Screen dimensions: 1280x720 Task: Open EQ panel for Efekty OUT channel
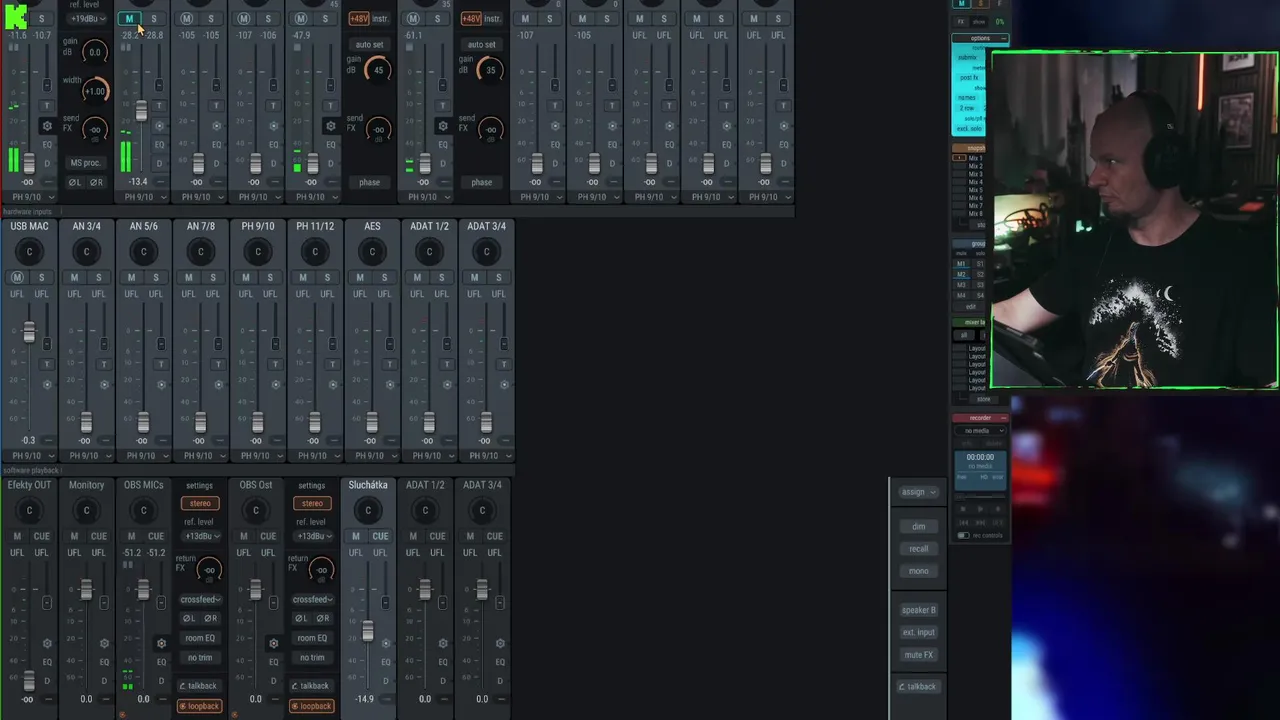(47, 662)
